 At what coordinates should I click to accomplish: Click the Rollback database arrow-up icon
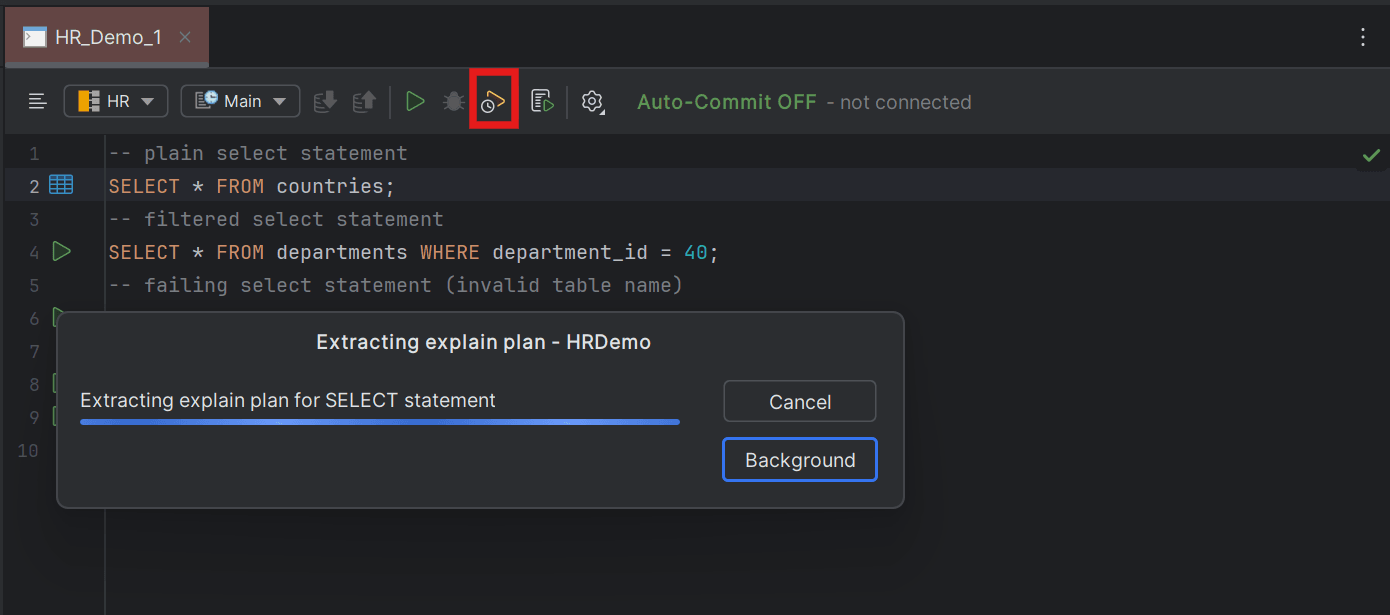point(364,101)
